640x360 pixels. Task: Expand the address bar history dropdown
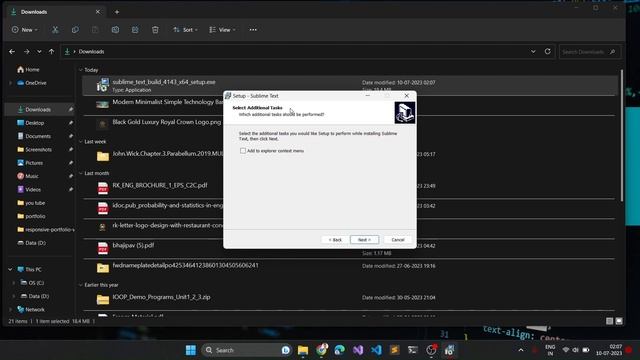click(x=533, y=52)
